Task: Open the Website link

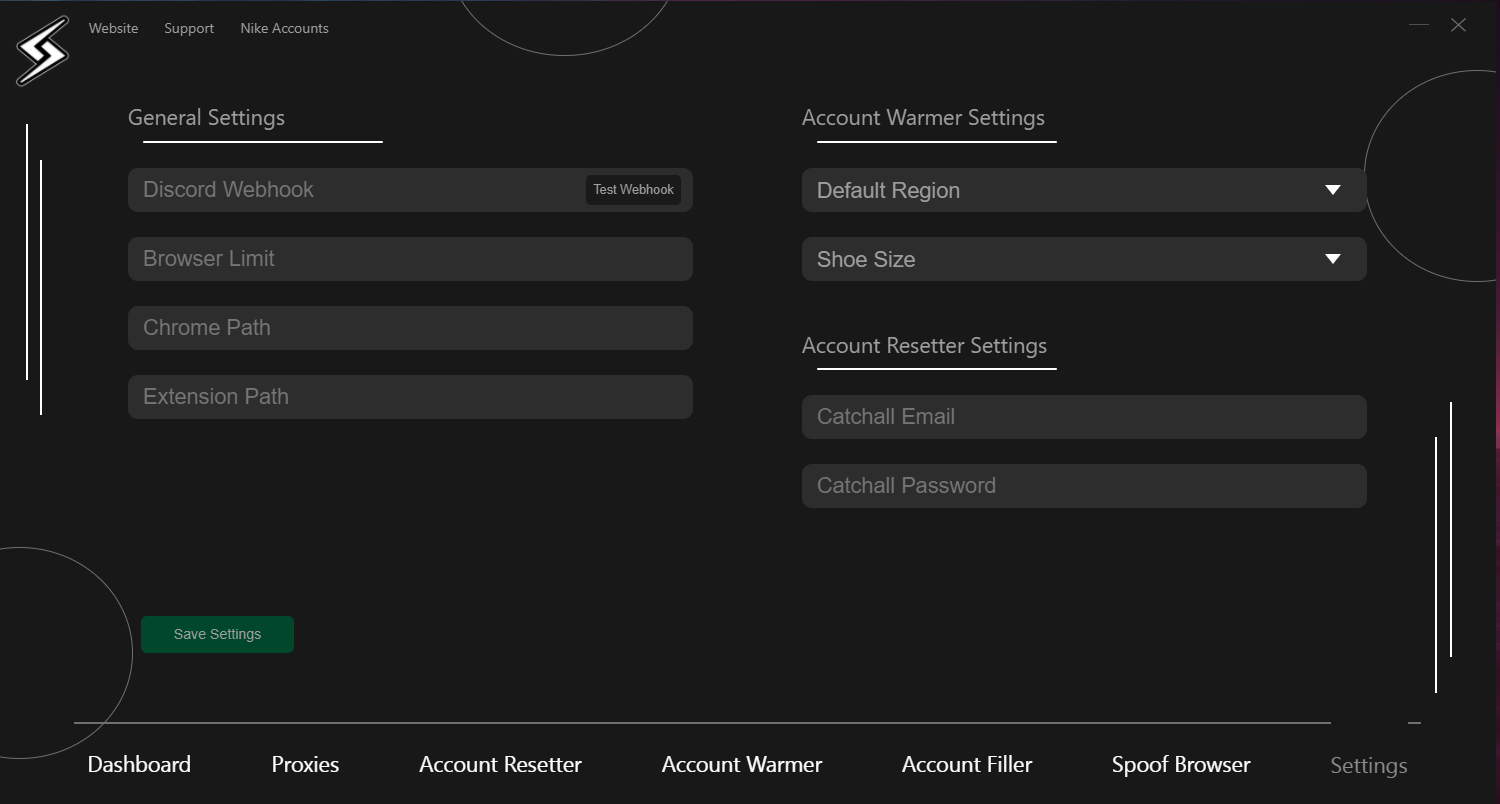Action: (x=113, y=28)
